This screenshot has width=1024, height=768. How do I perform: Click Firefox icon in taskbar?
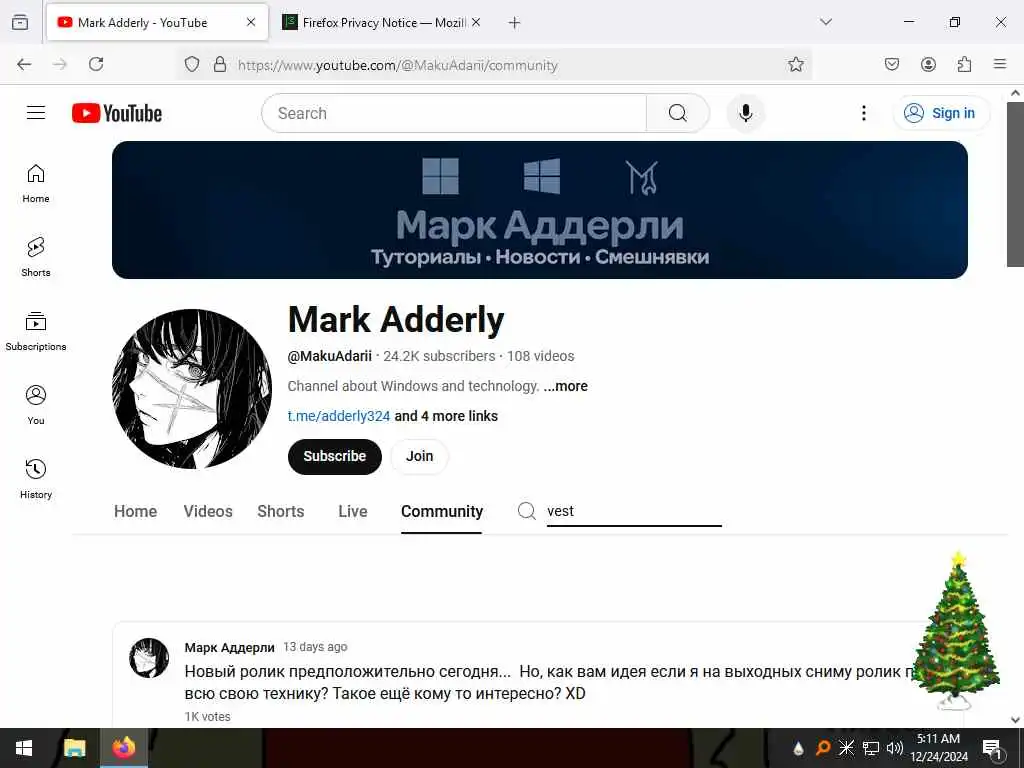123,748
